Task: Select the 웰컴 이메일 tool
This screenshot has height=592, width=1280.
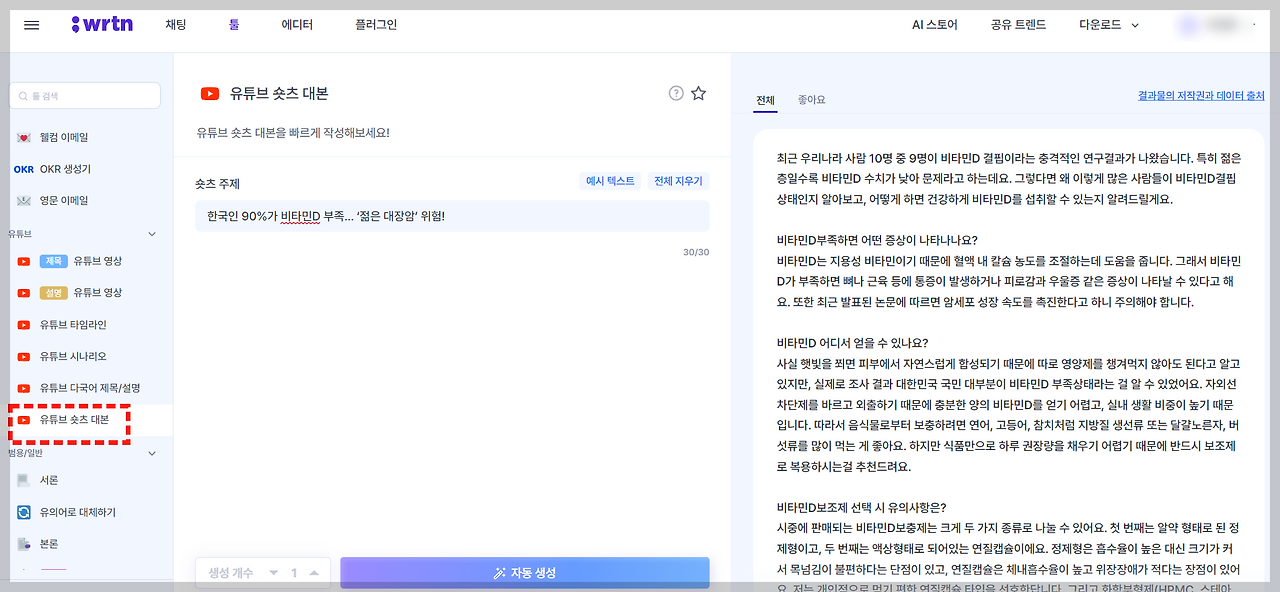Action: (x=63, y=135)
